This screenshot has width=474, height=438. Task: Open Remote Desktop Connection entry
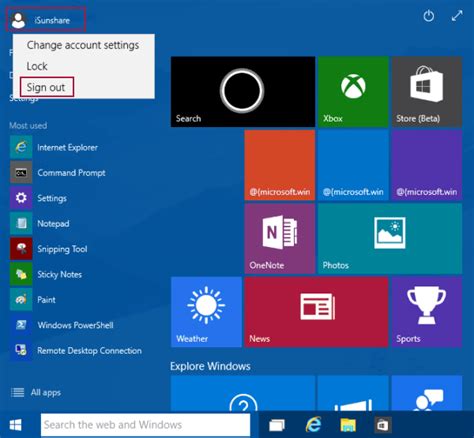point(89,350)
